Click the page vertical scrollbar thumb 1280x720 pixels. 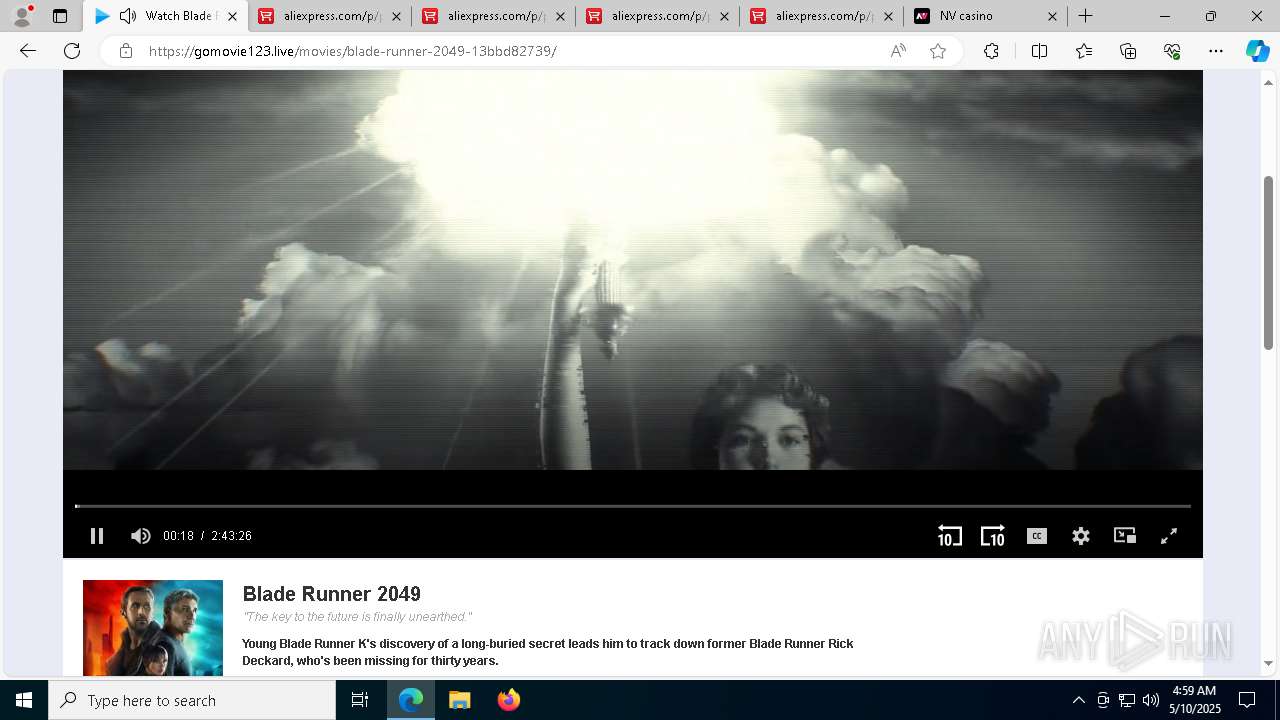(x=1269, y=262)
